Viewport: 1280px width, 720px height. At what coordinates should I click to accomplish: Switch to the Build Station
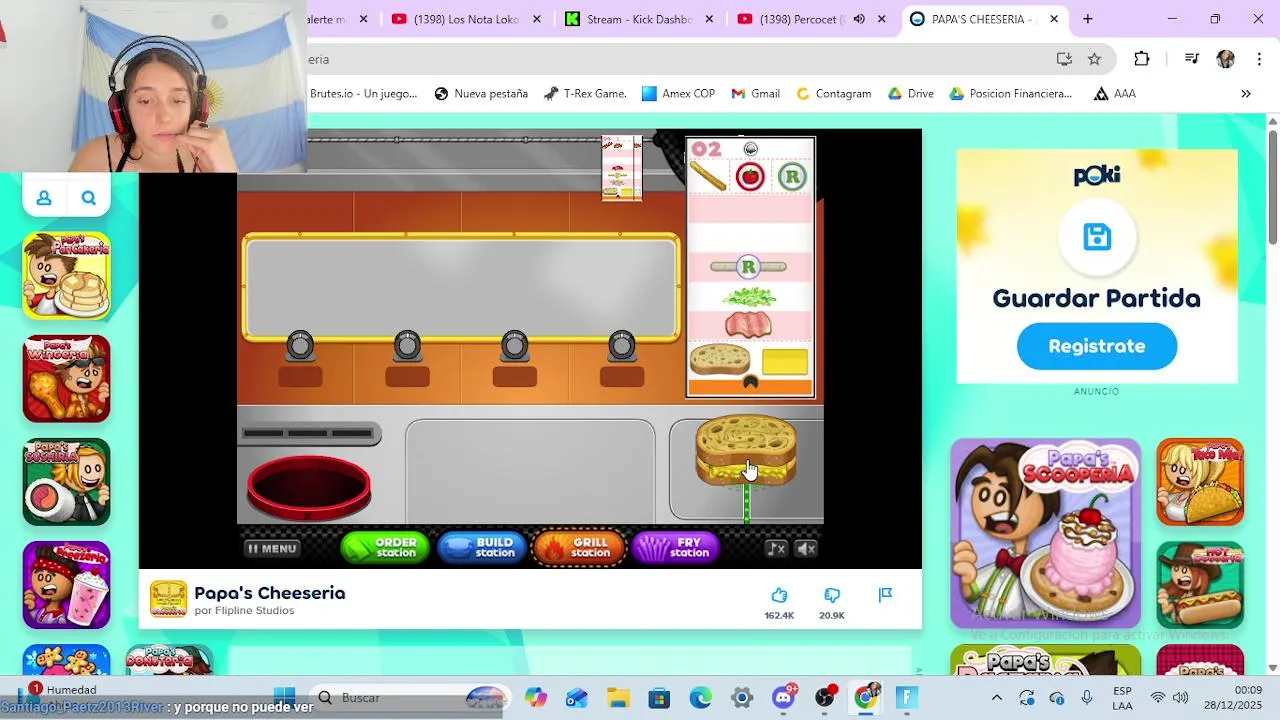coord(482,547)
